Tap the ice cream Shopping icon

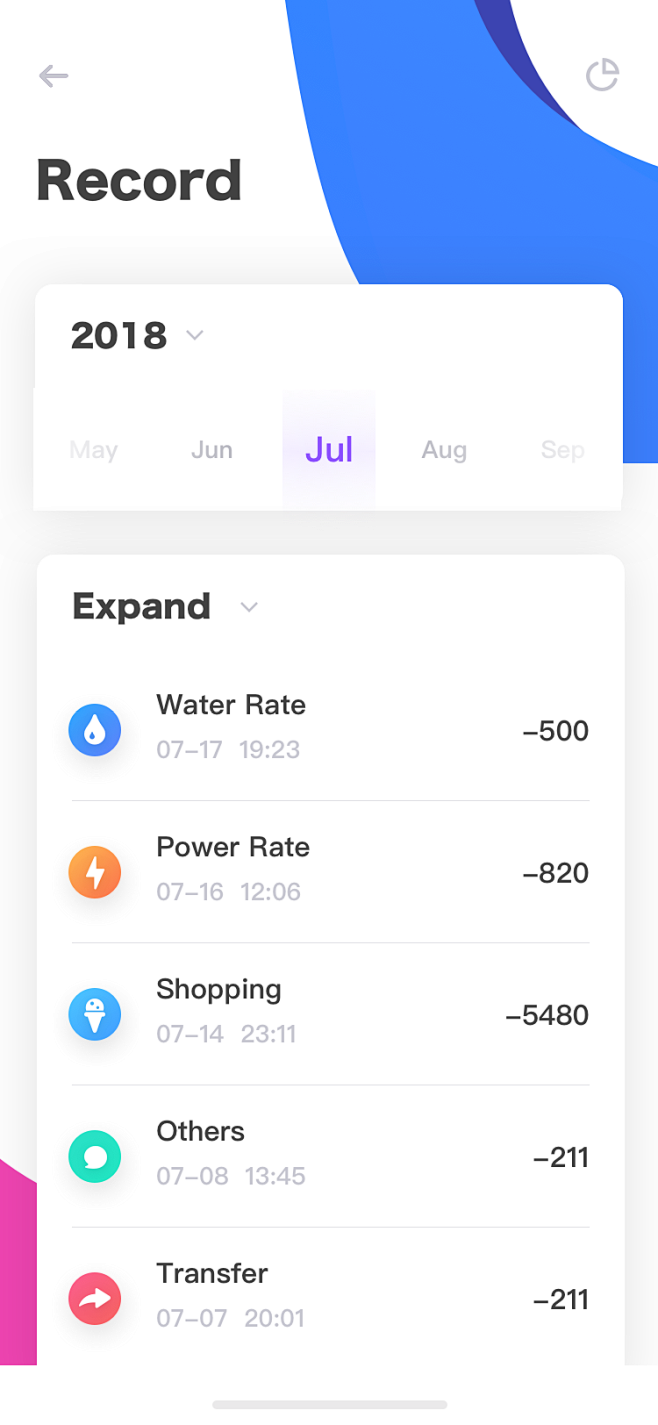tap(95, 1014)
